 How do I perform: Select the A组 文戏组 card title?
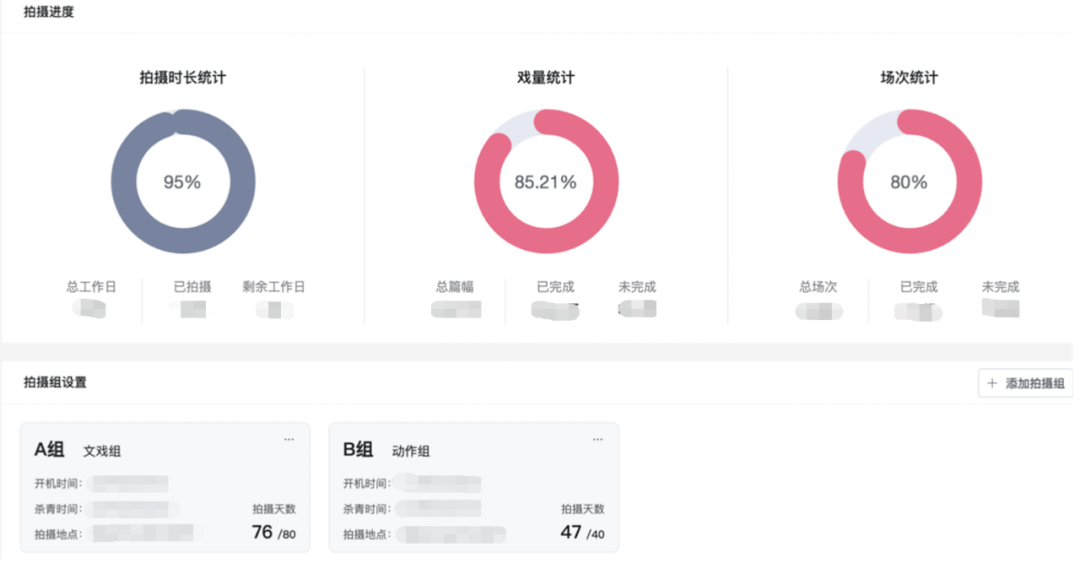[78, 450]
